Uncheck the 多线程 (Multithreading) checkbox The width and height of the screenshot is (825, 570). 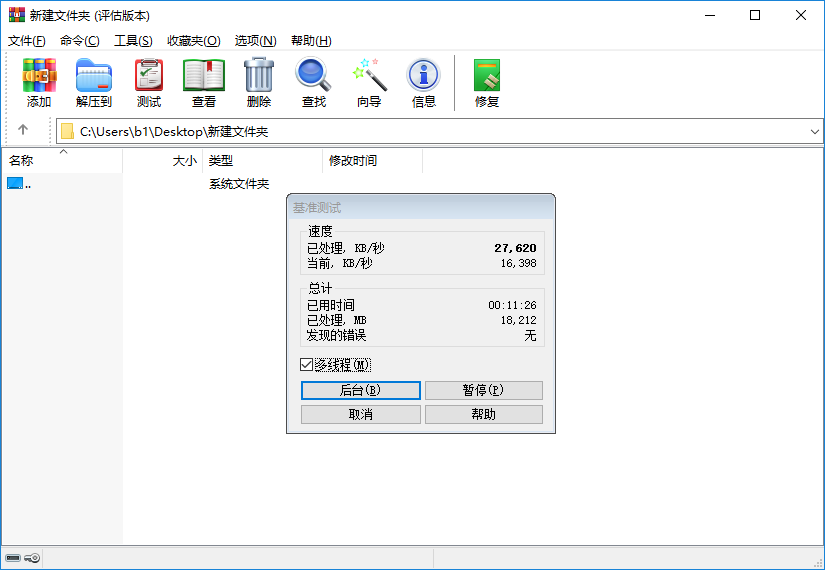click(307, 365)
